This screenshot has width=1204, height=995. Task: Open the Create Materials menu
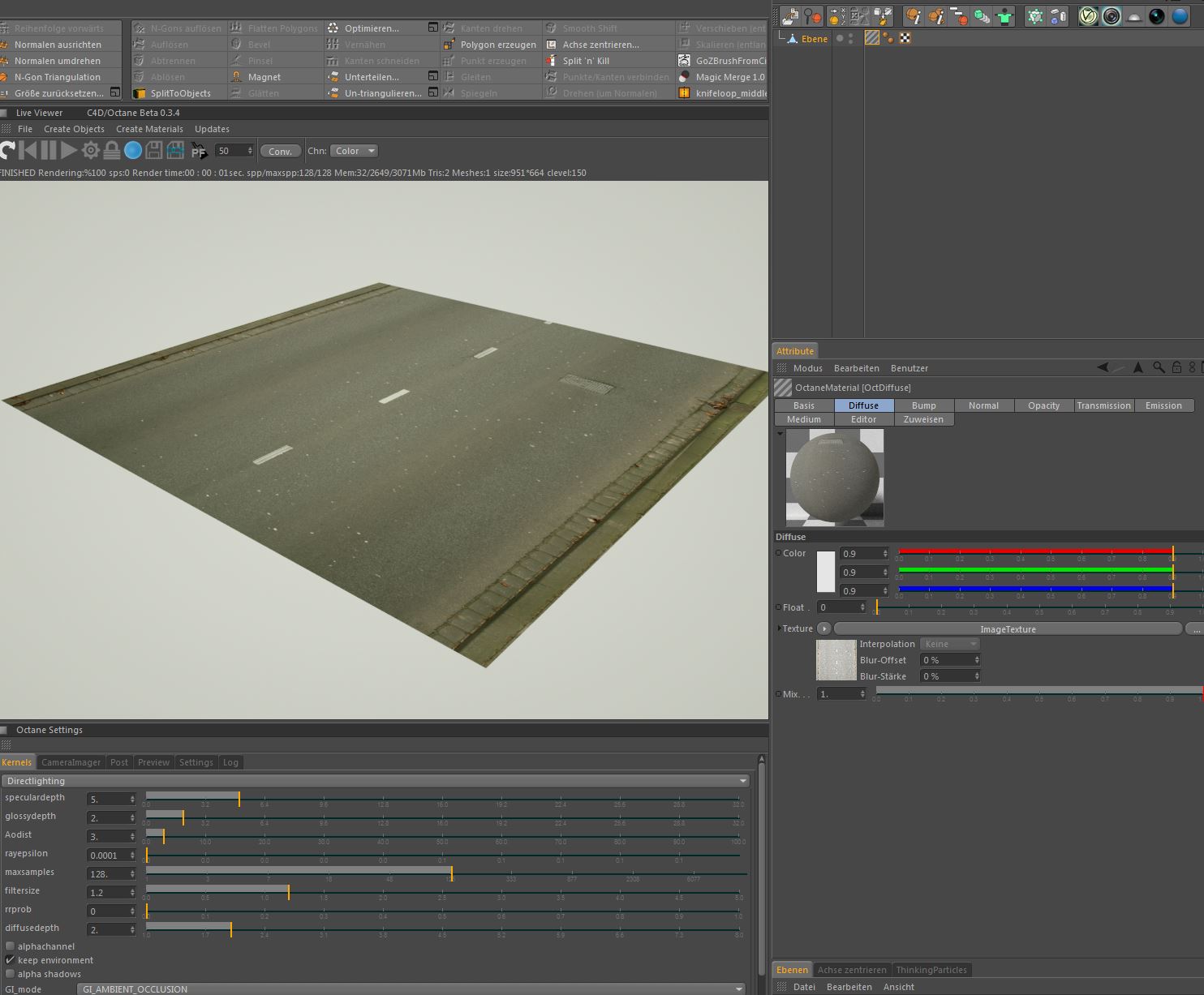(x=149, y=129)
